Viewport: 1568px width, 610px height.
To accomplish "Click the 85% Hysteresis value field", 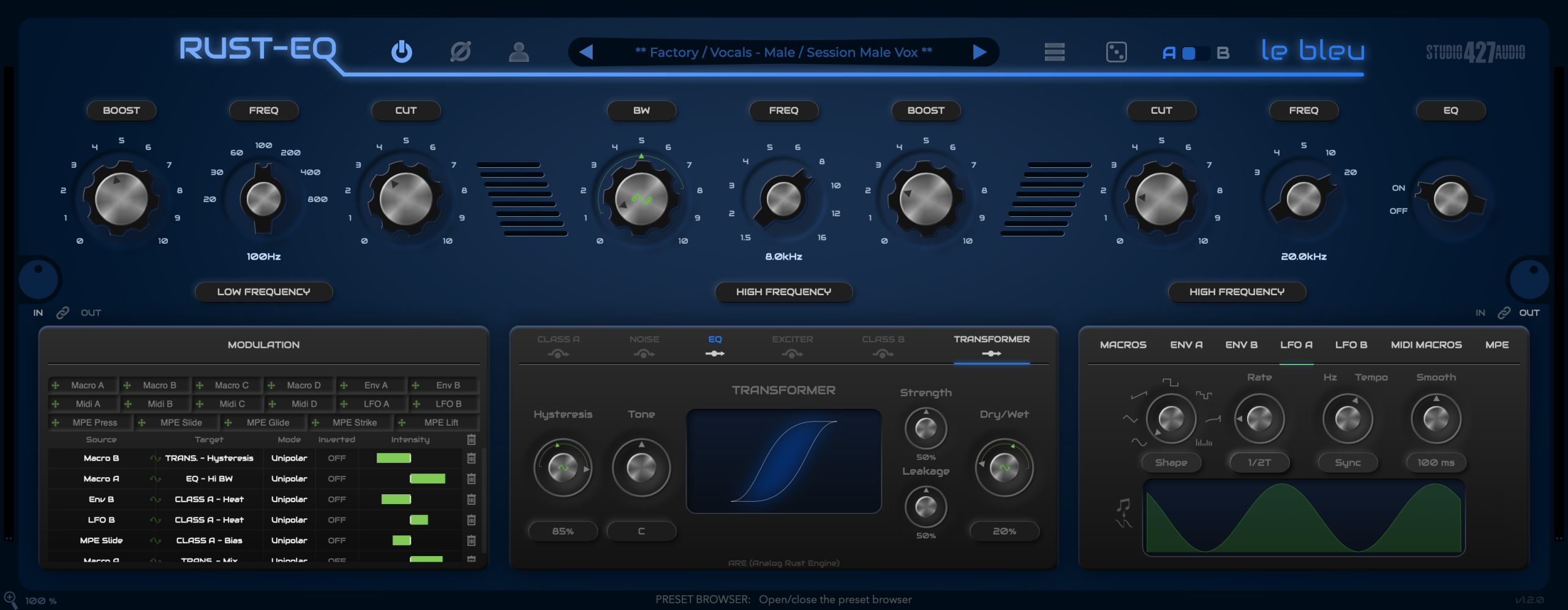I will pos(562,532).
